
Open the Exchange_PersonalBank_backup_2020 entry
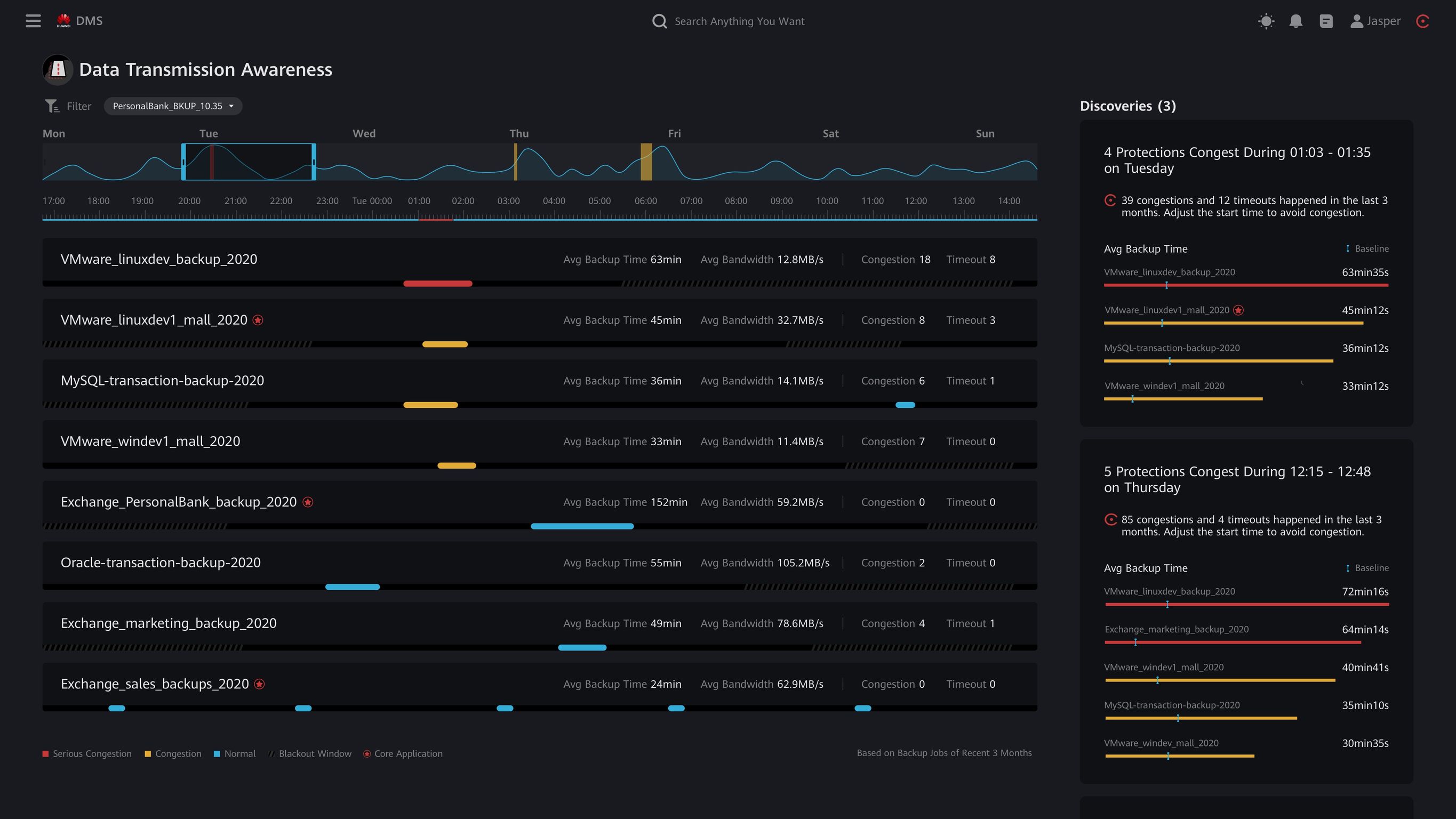click(x=179, y=502)
